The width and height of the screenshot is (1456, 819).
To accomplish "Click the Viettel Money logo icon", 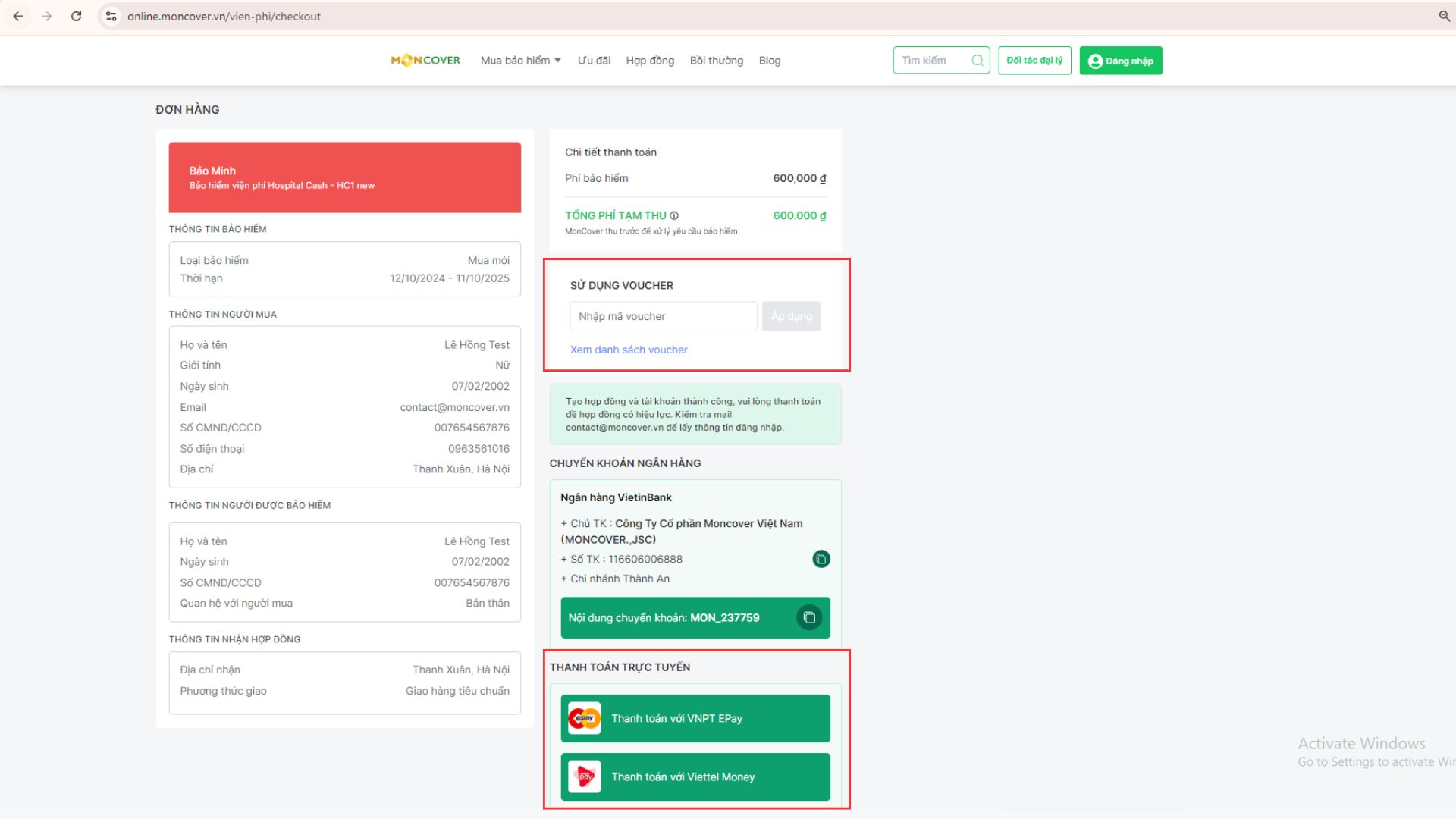I will click(585, 777).
